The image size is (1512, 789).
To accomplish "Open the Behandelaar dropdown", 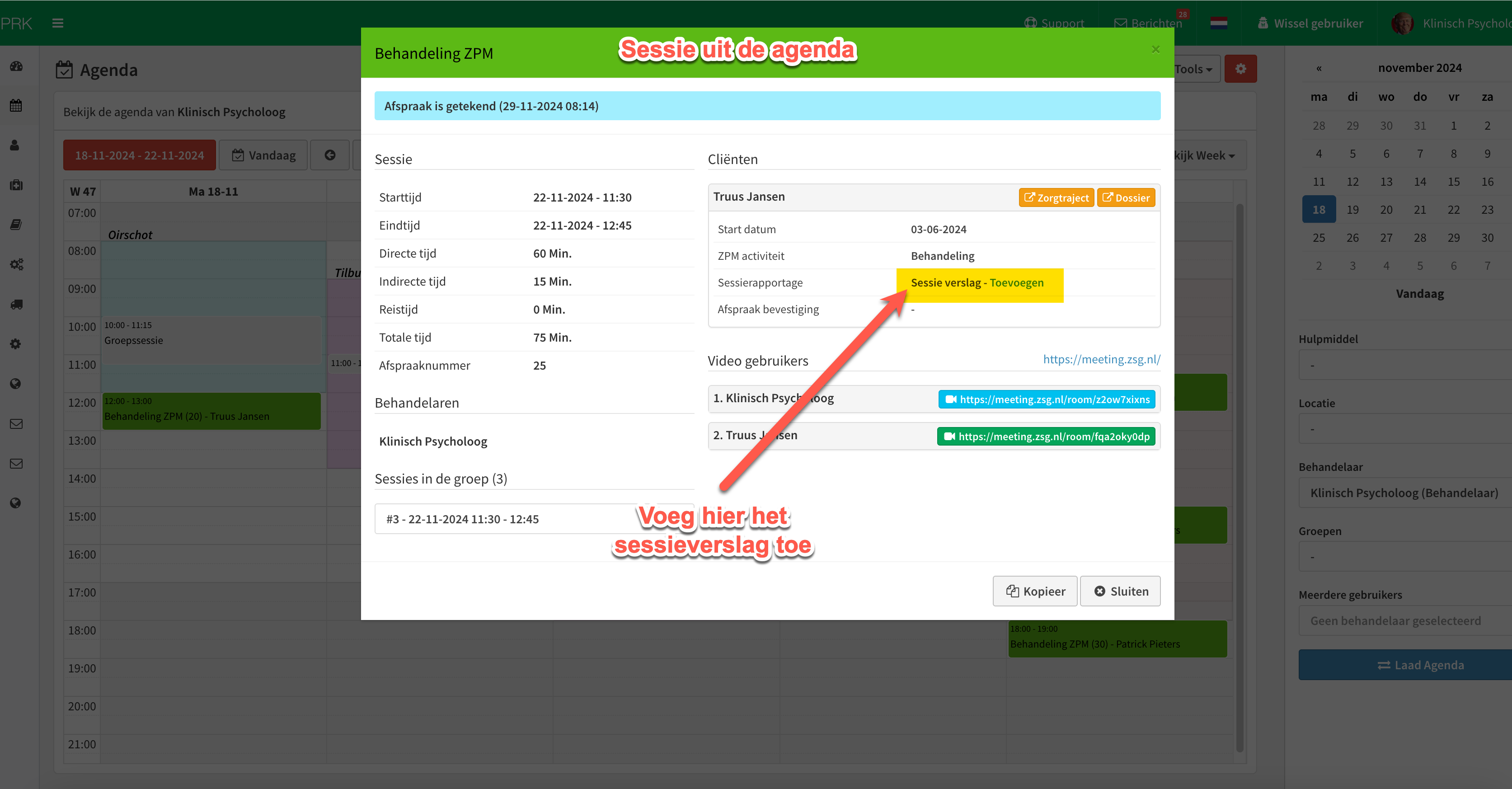I will pyautogui.click(x=1405, y=493).
